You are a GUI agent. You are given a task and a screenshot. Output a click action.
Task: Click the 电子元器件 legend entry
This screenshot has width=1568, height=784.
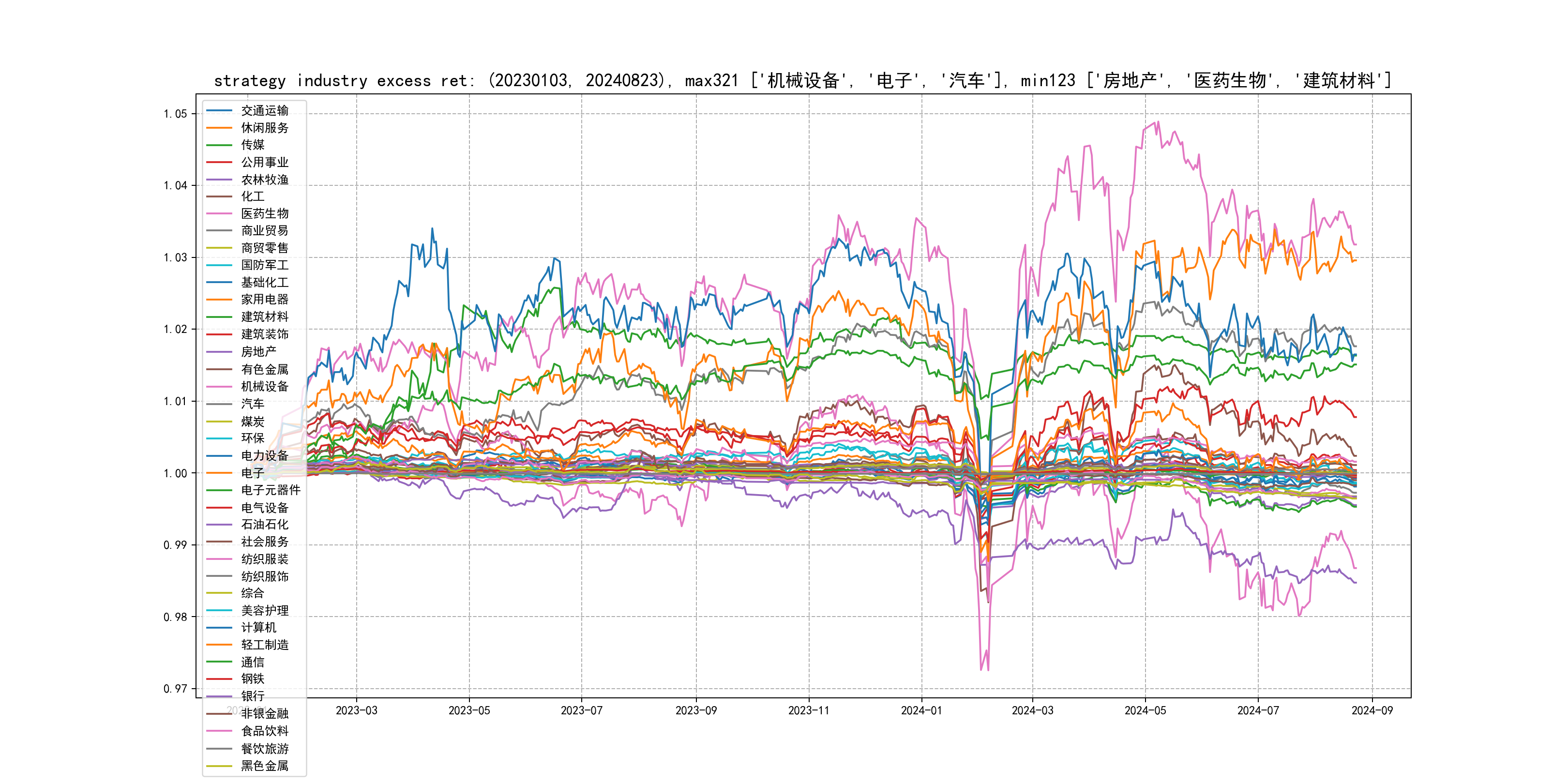(x=270, y=490)
